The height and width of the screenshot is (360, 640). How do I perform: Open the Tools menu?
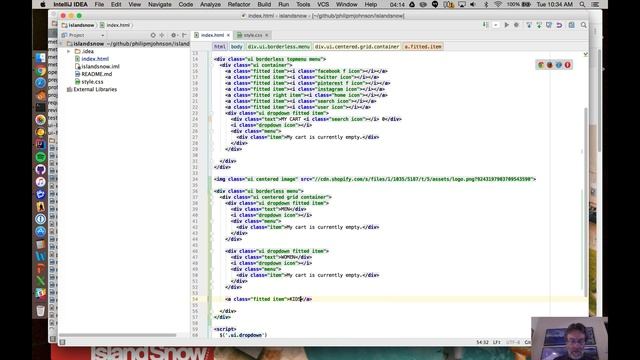(303, 4)
